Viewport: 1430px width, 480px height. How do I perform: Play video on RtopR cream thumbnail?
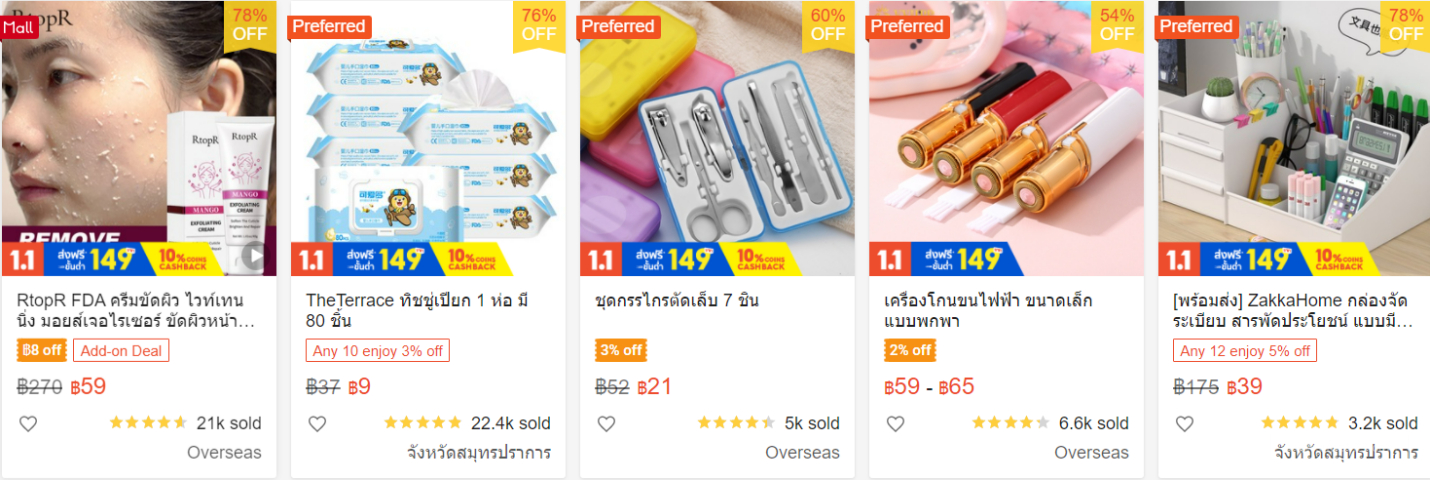(255, 257)
